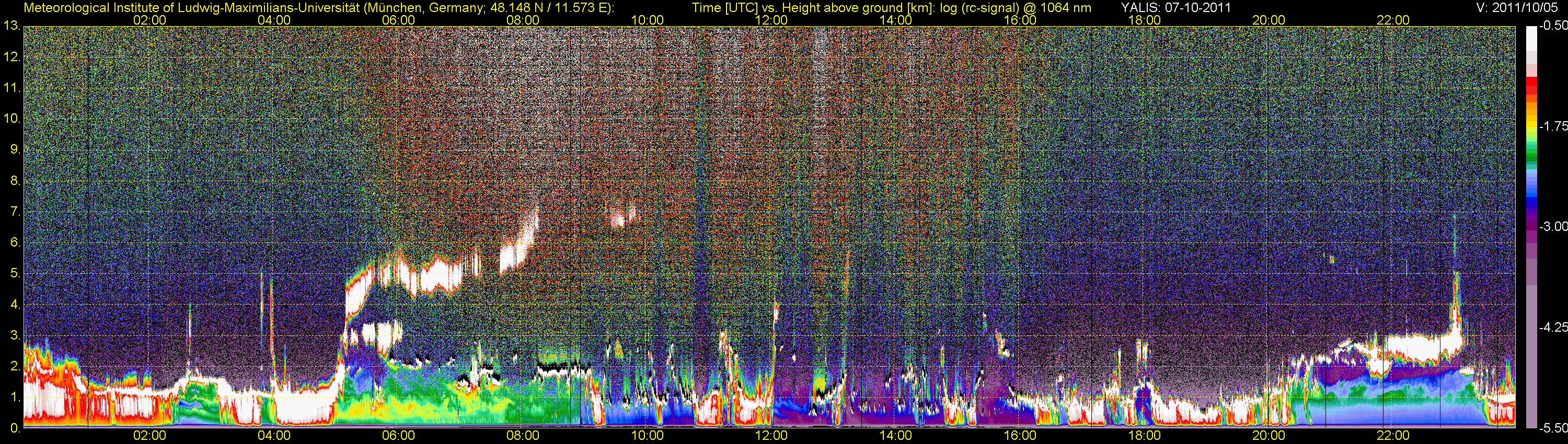This screenshot has height=444, width=1568.
Task: Click the 'YALIS: 07-10-2011' header text
Action: [x=1176, y=8]
